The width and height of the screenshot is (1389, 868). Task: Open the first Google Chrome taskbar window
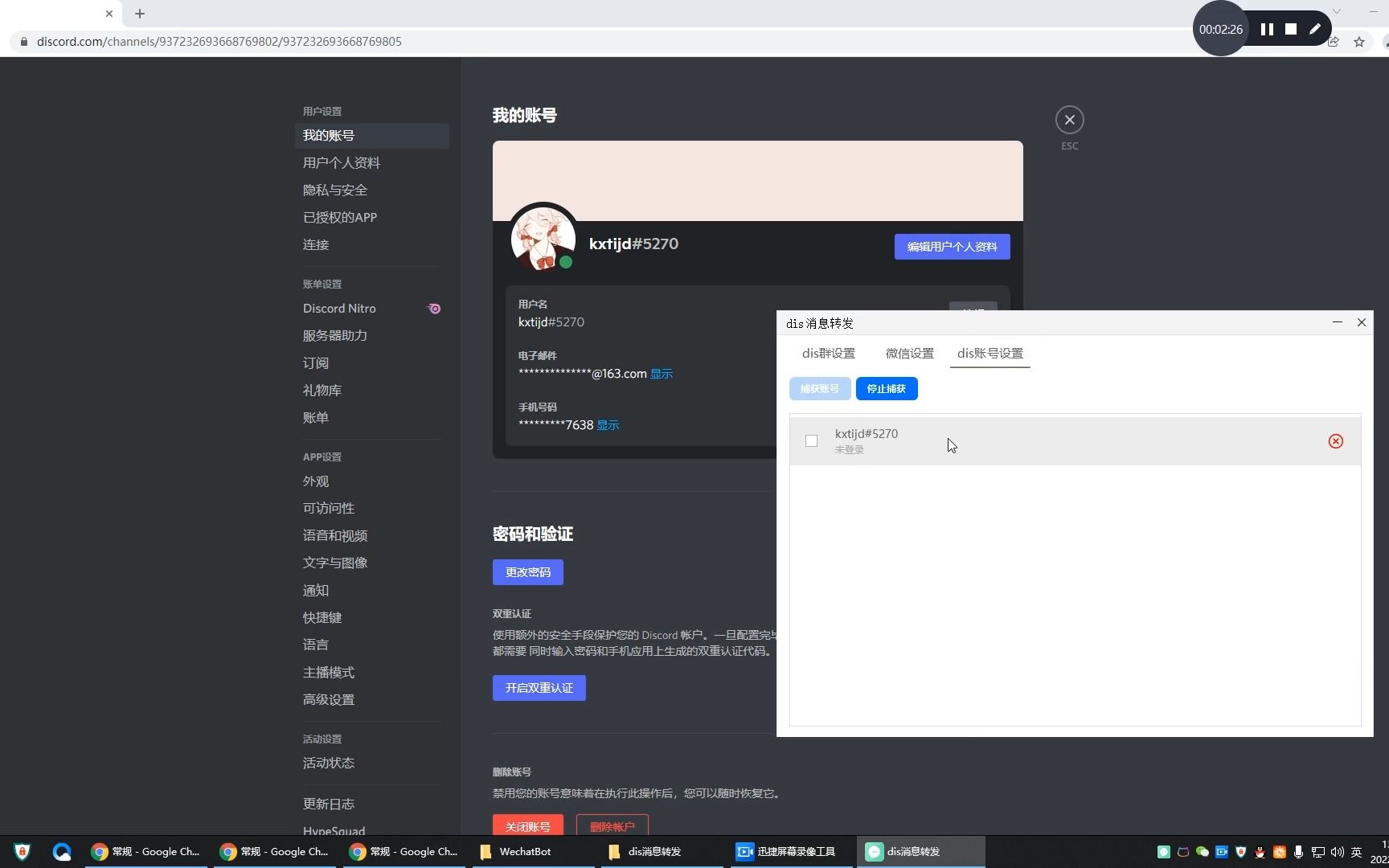click(145, 852)
